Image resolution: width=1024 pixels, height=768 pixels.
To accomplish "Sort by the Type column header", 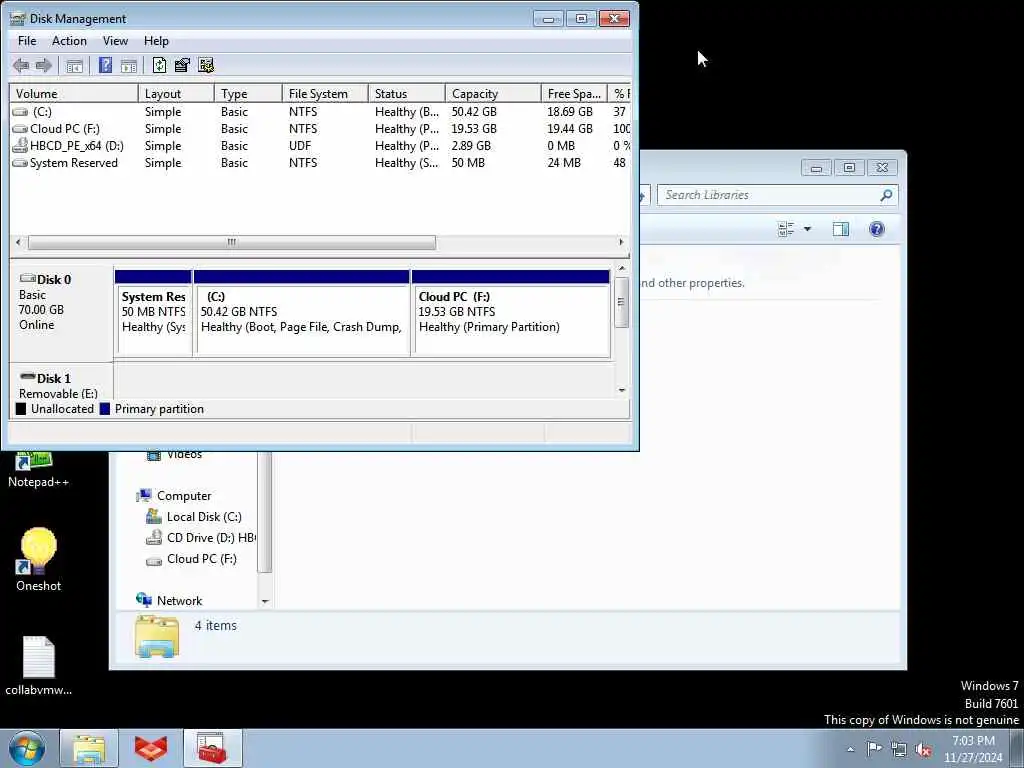I will pyautogui.click(x=248, y=93).
